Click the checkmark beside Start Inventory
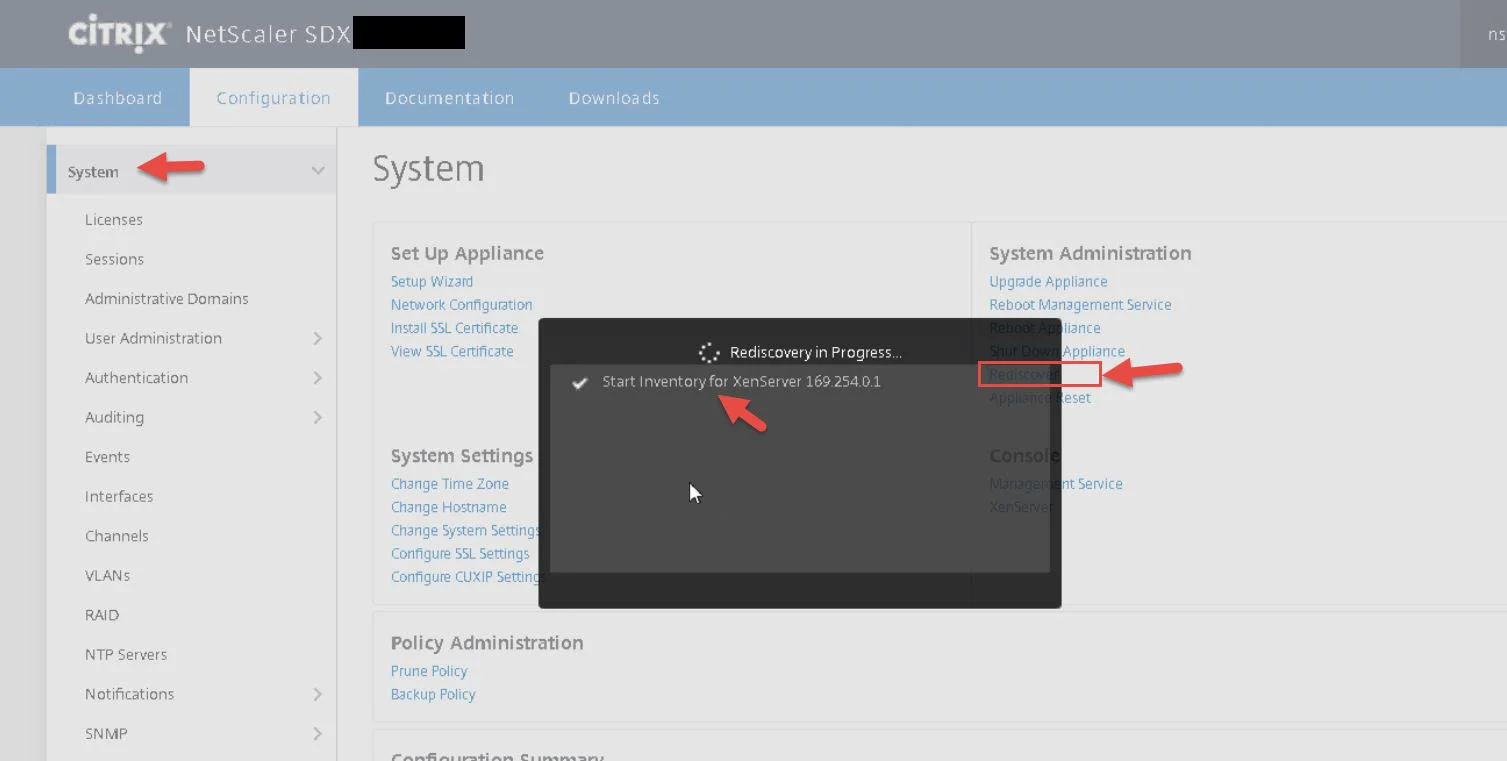 pyautogui.click(x=579, y=382)
